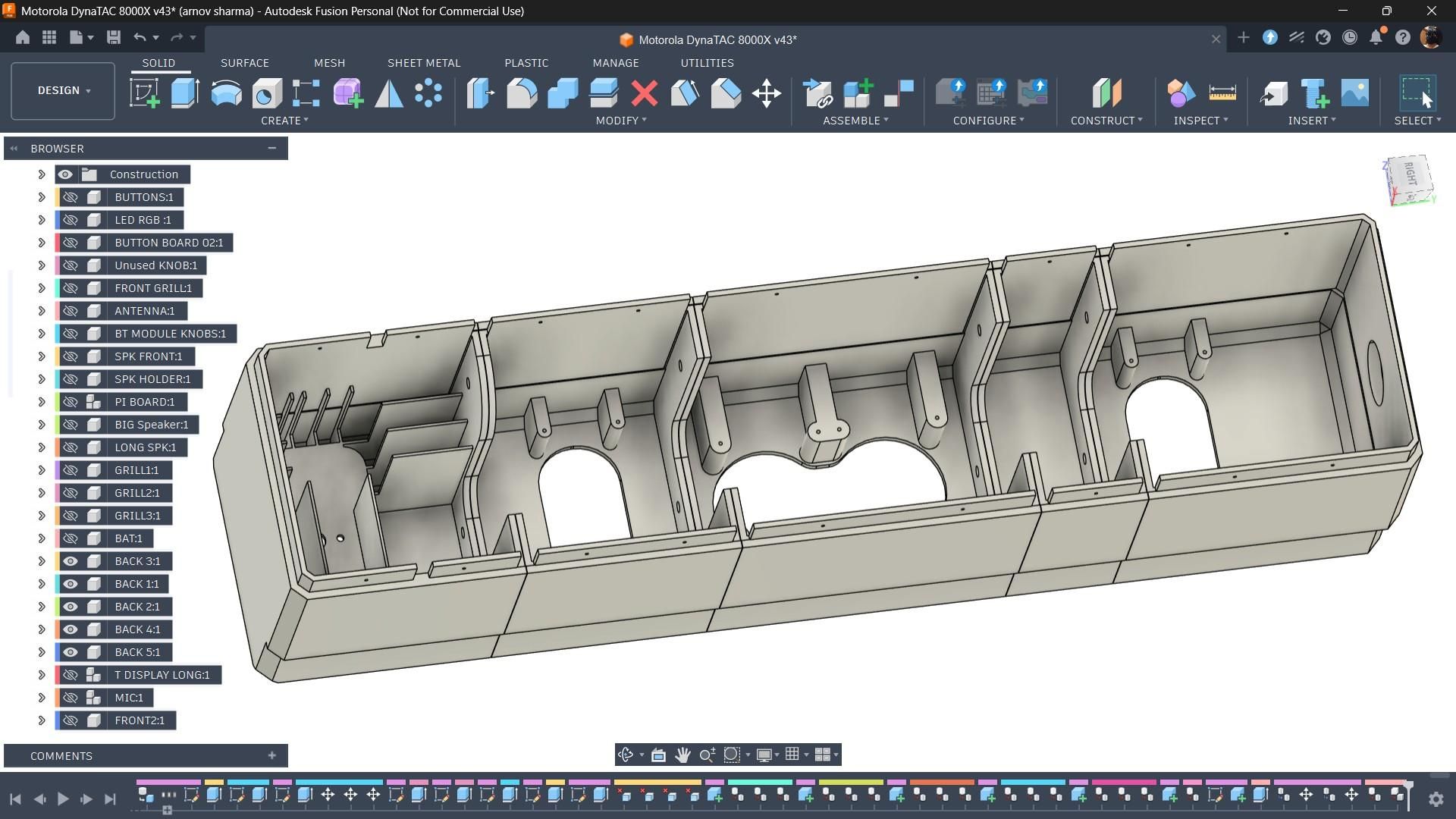Show the ANTENNA:1 component
This screenshot has height=819, width=1456.
click(x=71, y=311)
